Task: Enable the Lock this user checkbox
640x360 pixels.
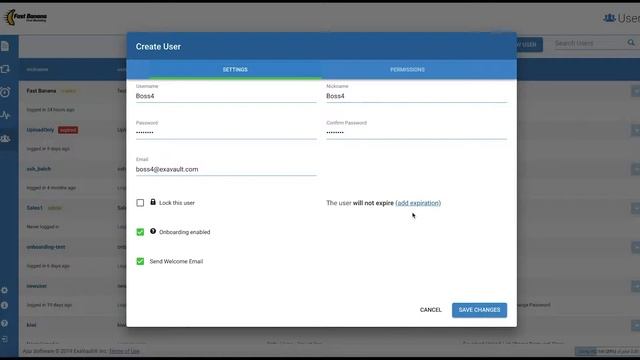Action: [x=140, y=203]
